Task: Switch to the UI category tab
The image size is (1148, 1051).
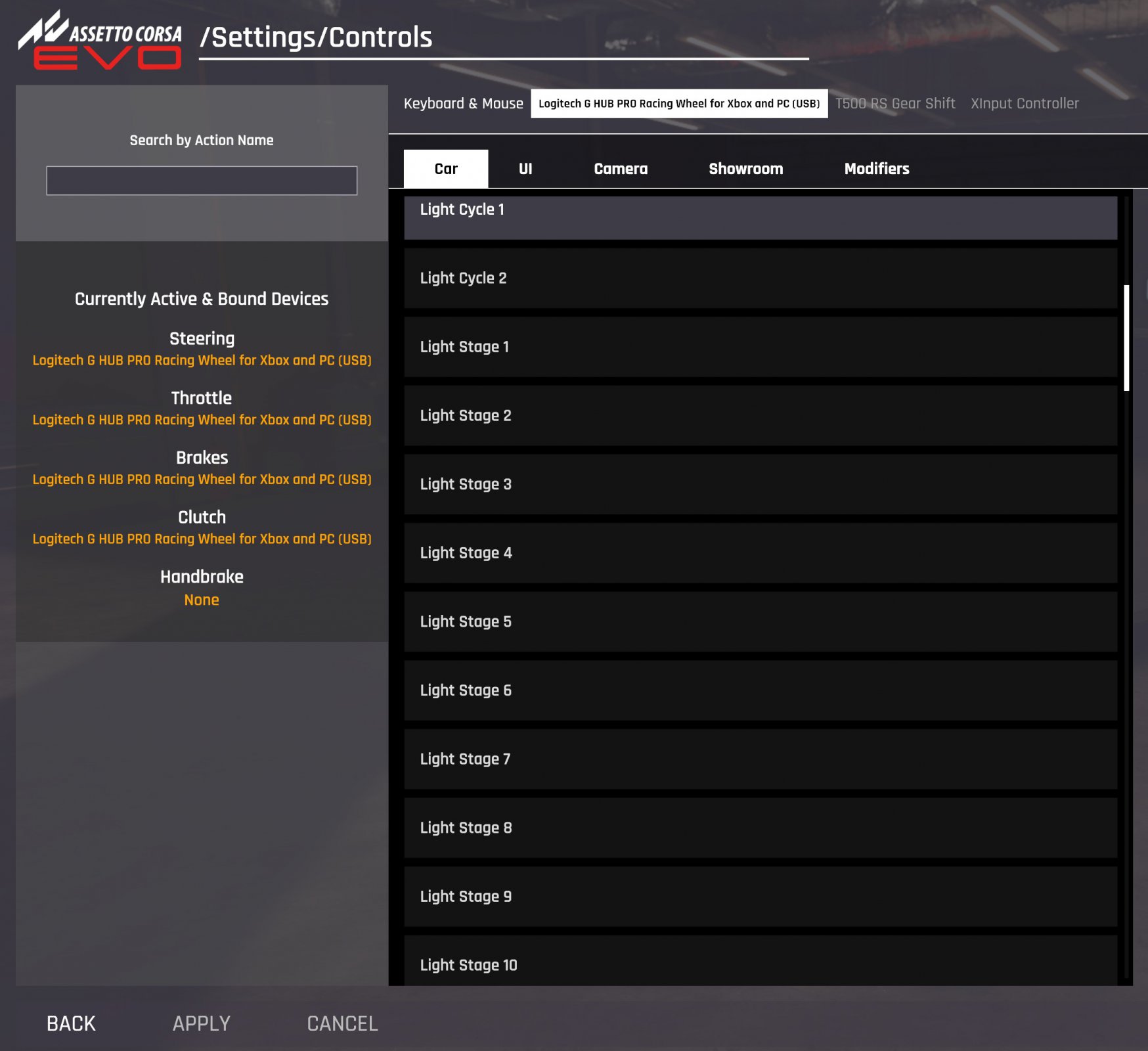Action: pos(525,169)
